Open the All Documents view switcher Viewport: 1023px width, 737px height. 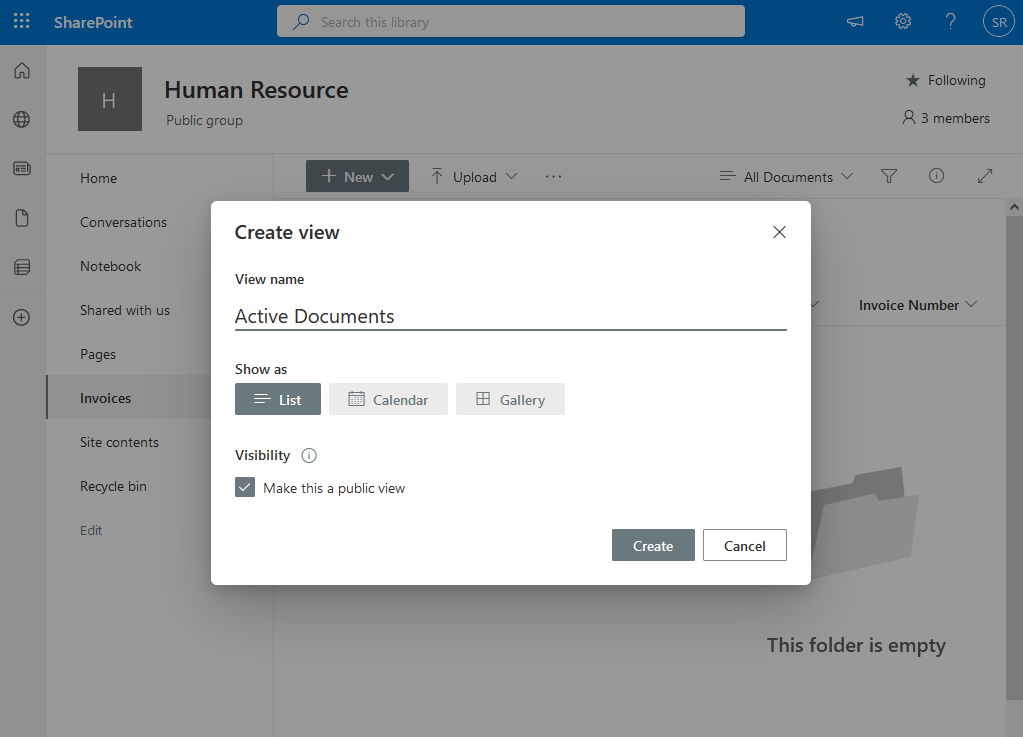[786, 176]
